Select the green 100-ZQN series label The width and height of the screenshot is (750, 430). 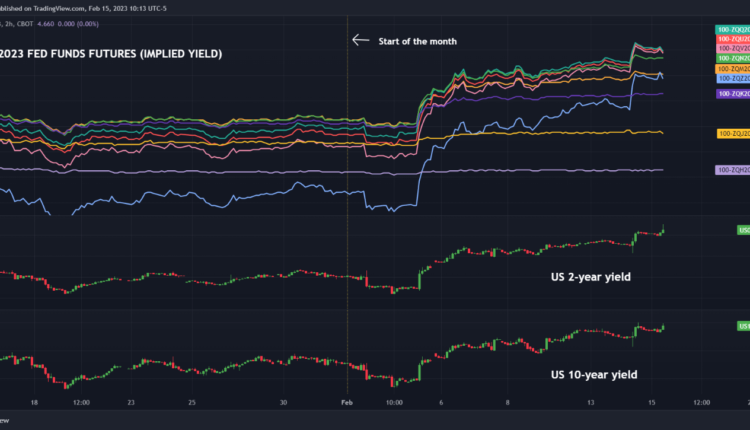pyautogui.click(x=732, y=58)
